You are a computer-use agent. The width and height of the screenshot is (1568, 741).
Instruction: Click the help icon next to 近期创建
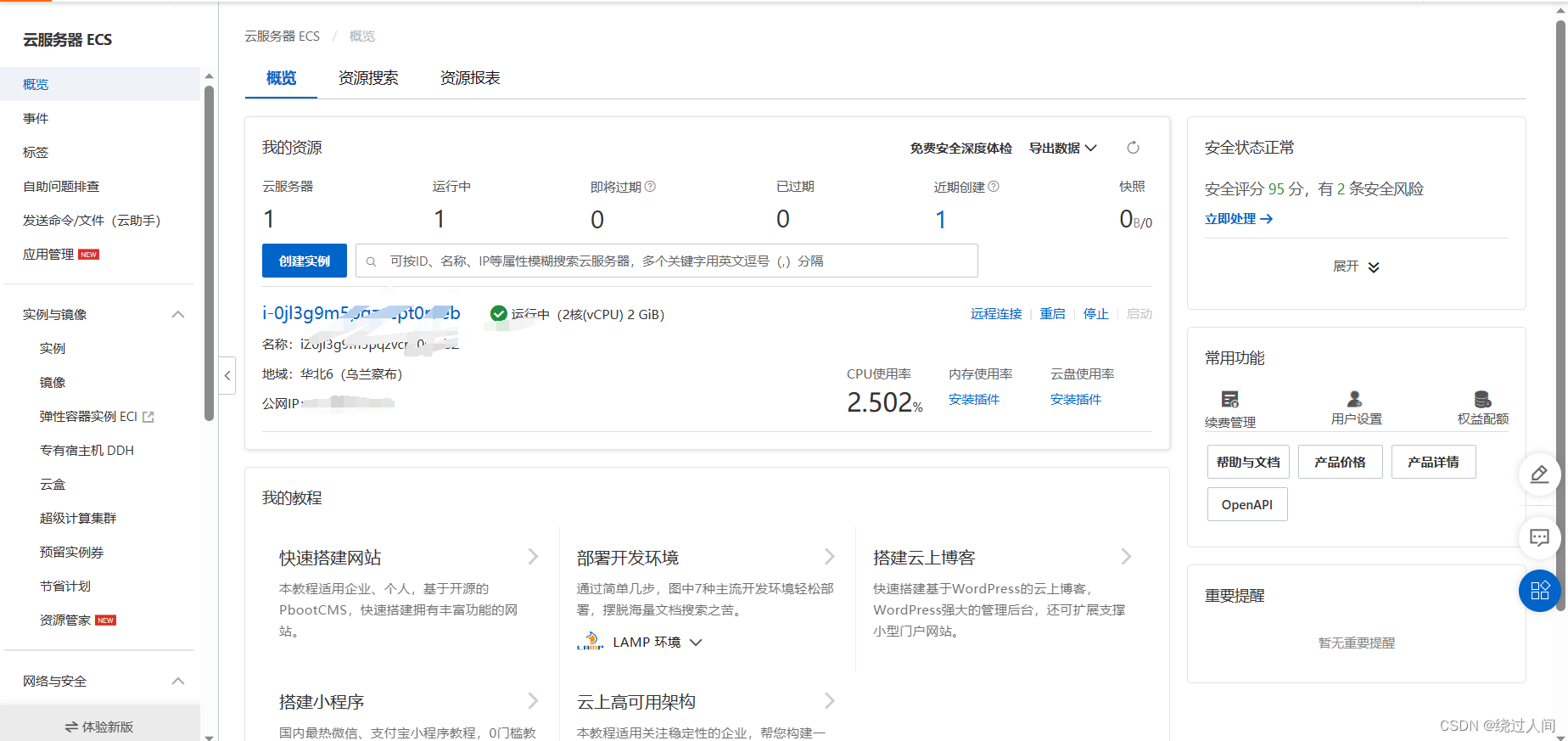(x=994, y=187)
